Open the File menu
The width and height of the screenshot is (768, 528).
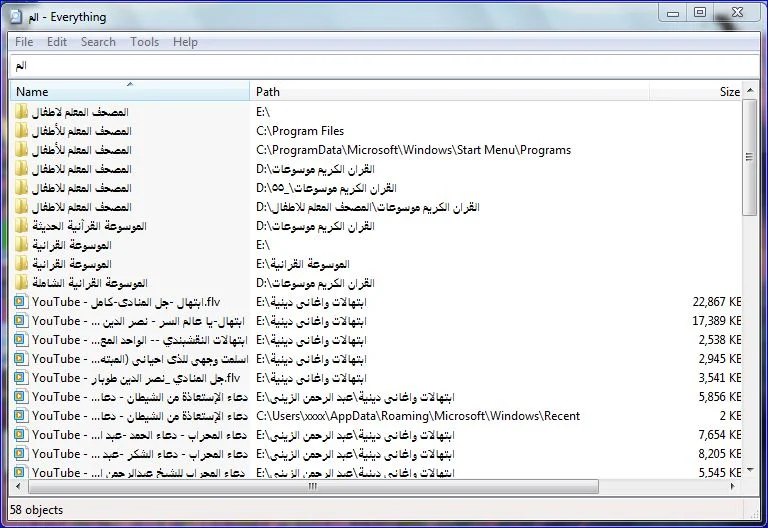coord(24,42)
